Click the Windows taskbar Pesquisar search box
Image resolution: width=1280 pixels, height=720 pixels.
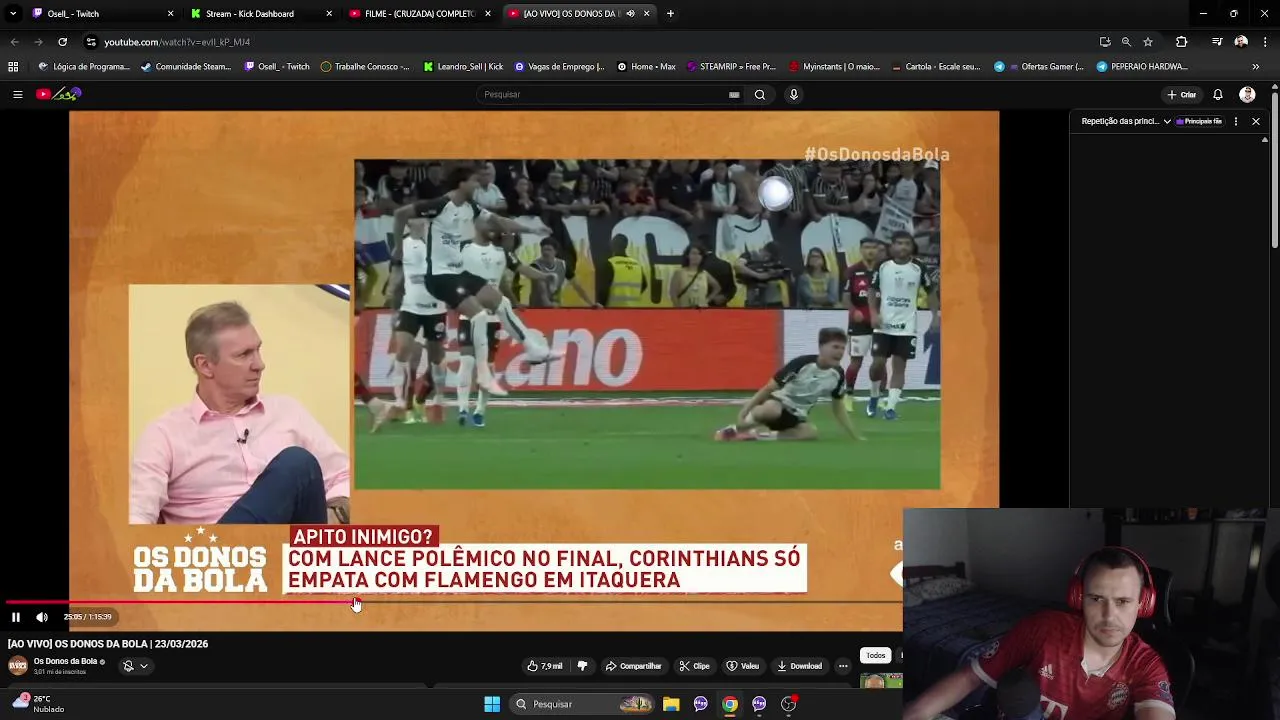[x=582, y=704]
